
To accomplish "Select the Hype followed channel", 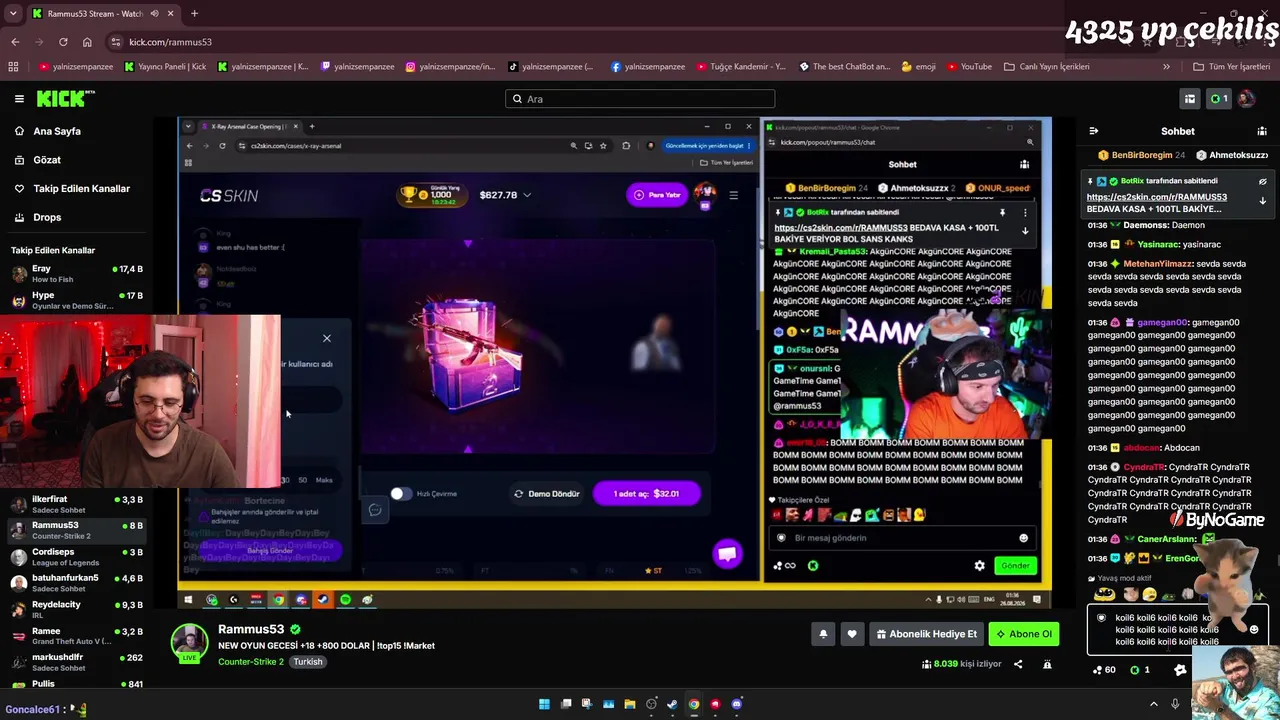I will (78, 301).
